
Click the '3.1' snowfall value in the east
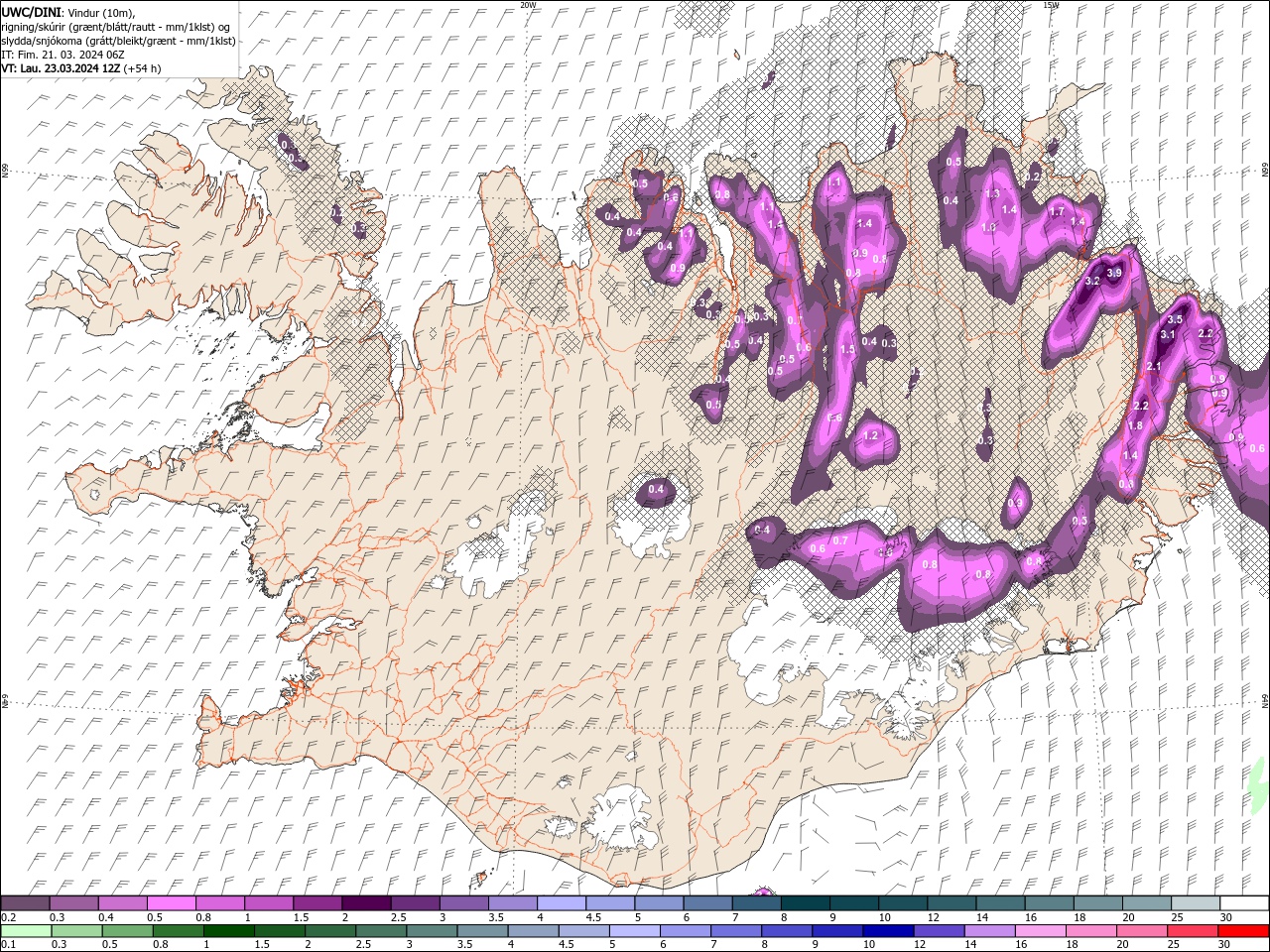(1168, 335)
